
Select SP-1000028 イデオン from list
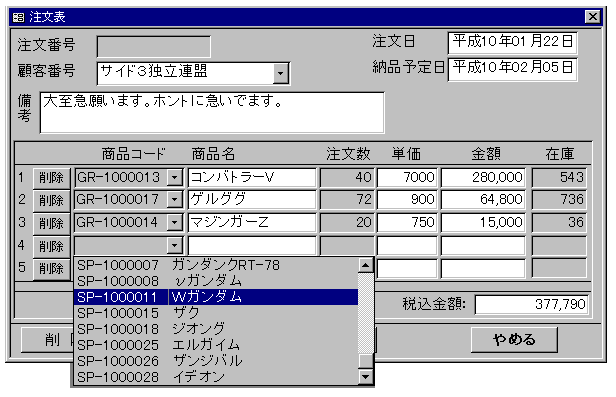click(216, 377)
